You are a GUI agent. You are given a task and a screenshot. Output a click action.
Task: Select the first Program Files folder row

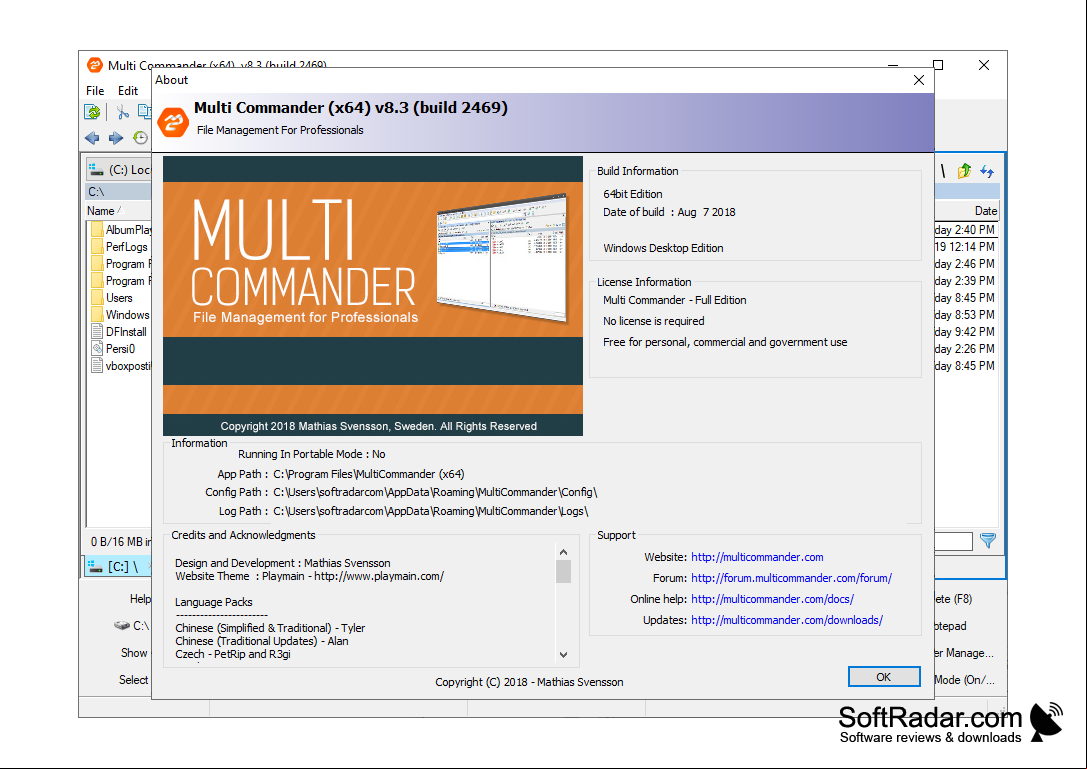121,264
